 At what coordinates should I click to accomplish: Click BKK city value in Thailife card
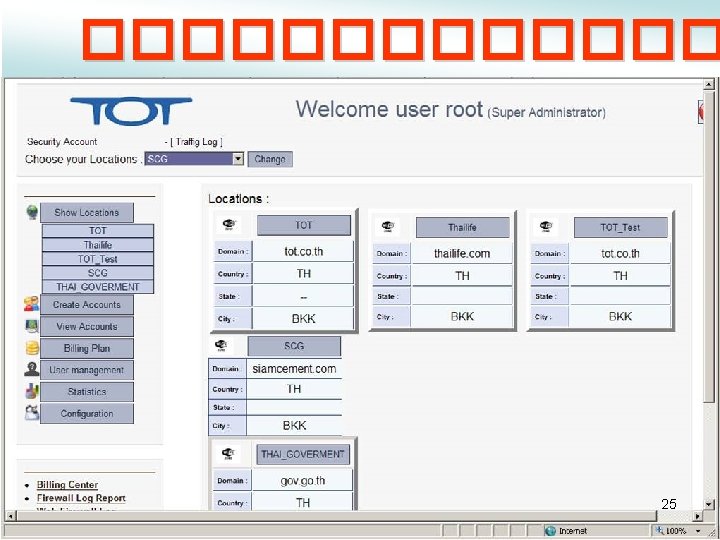(x=462, y=316)
